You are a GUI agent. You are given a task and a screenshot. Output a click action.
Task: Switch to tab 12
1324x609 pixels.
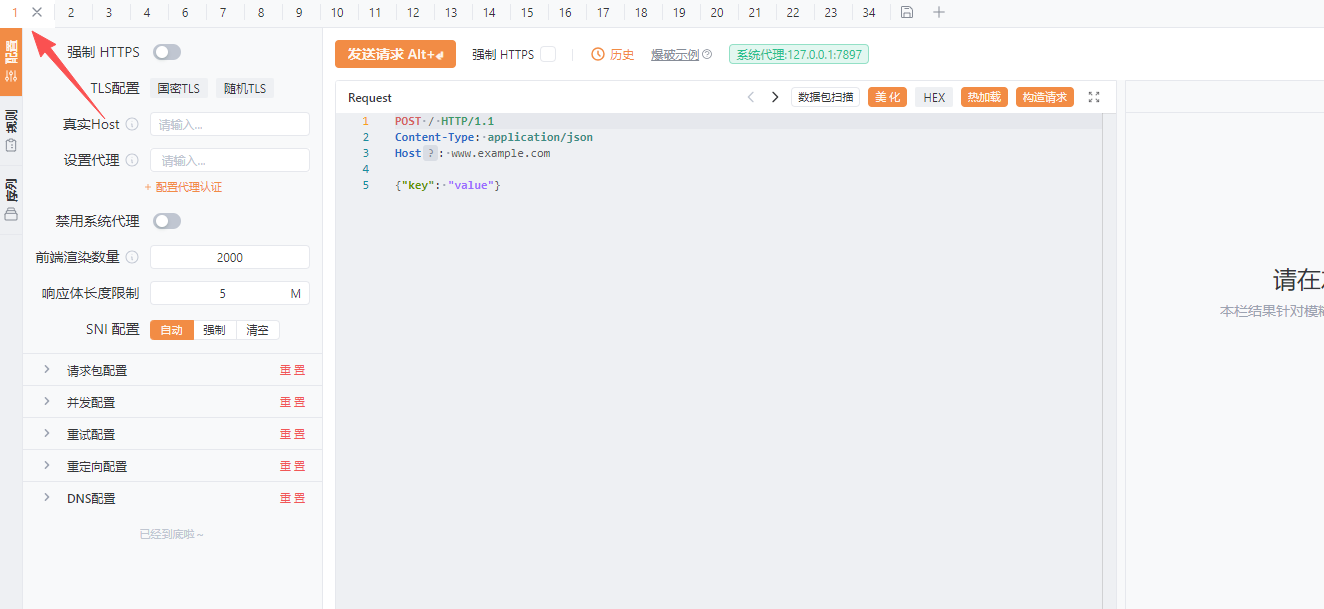[413, 12]
